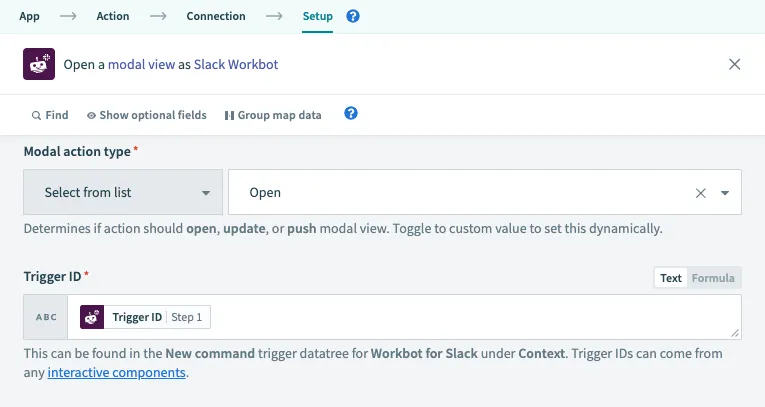Toggle Group map data
The height and width of the screenshot is (407, 765).
273,115
